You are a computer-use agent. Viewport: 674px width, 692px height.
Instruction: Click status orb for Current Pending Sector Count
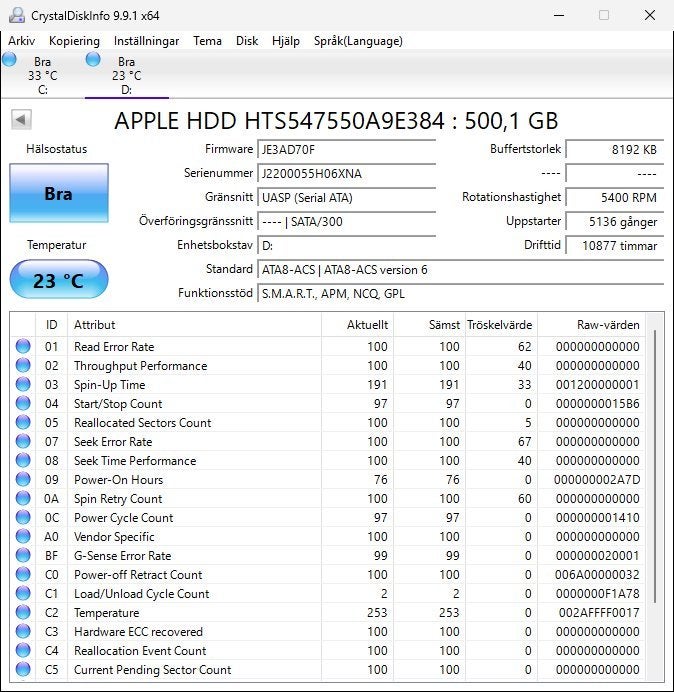click(23, 669)
